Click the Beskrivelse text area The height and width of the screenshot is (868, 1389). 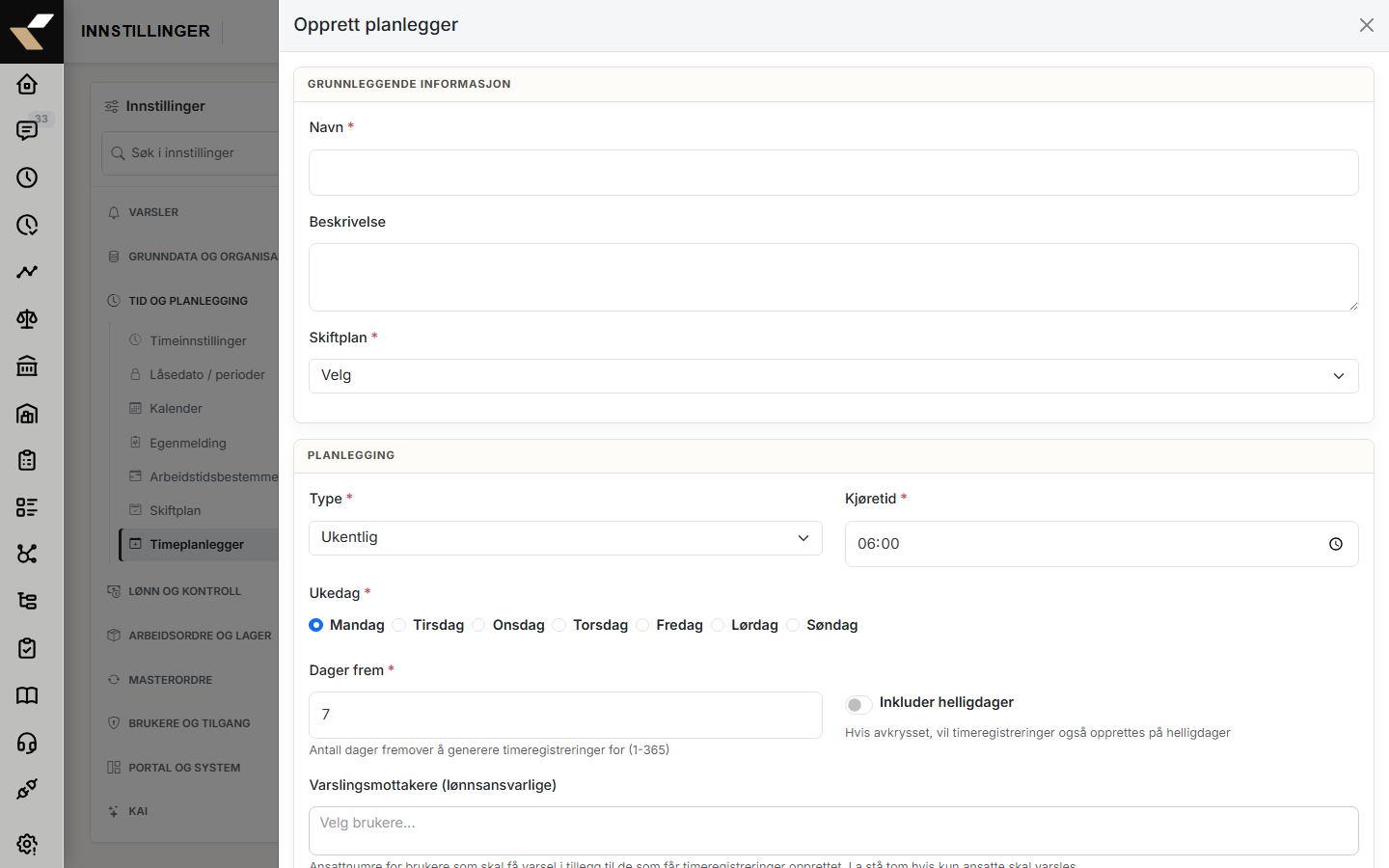pyautogui.click(x=833, y=277)
